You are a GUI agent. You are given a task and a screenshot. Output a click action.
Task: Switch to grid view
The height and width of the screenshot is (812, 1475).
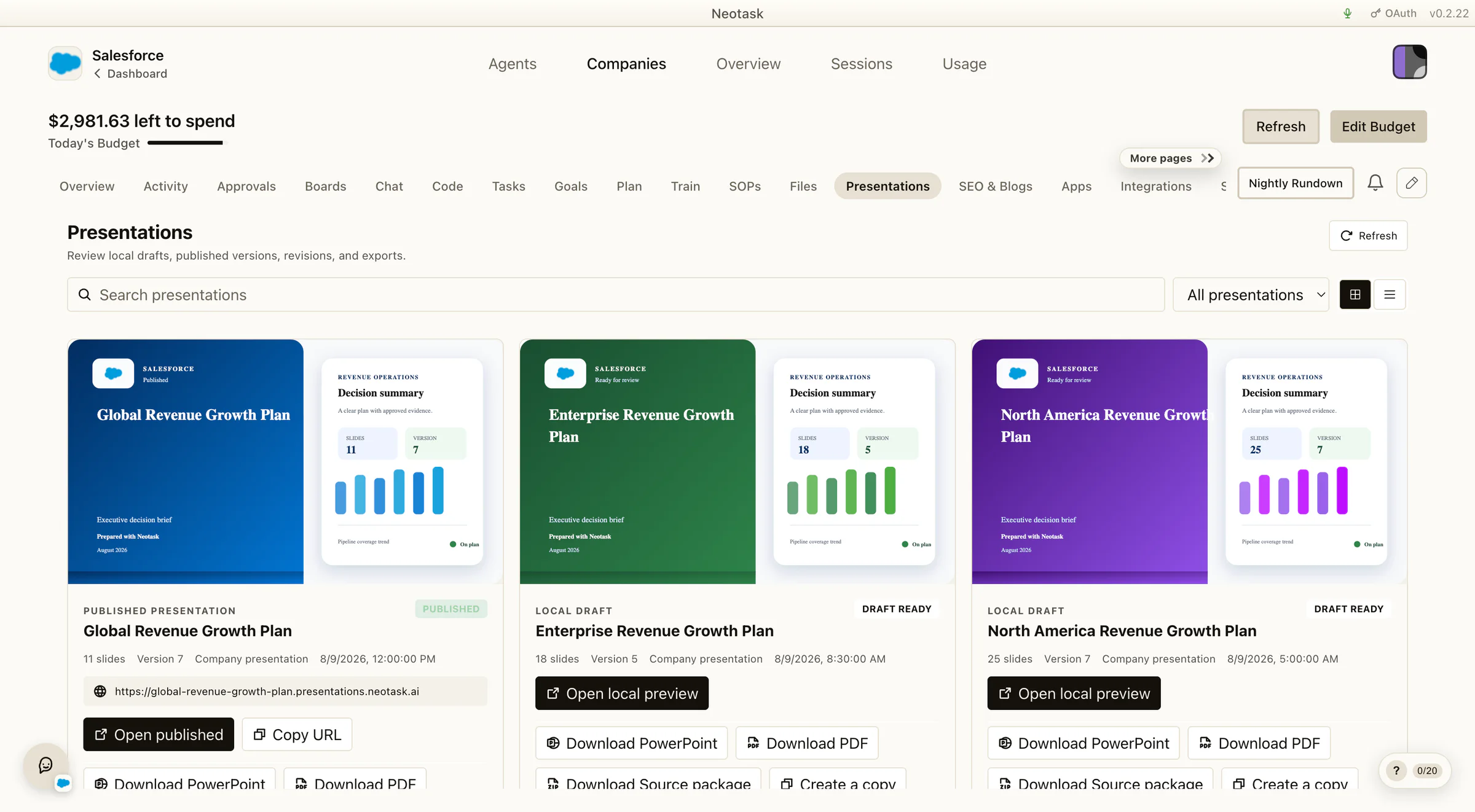coord(1355,295)
